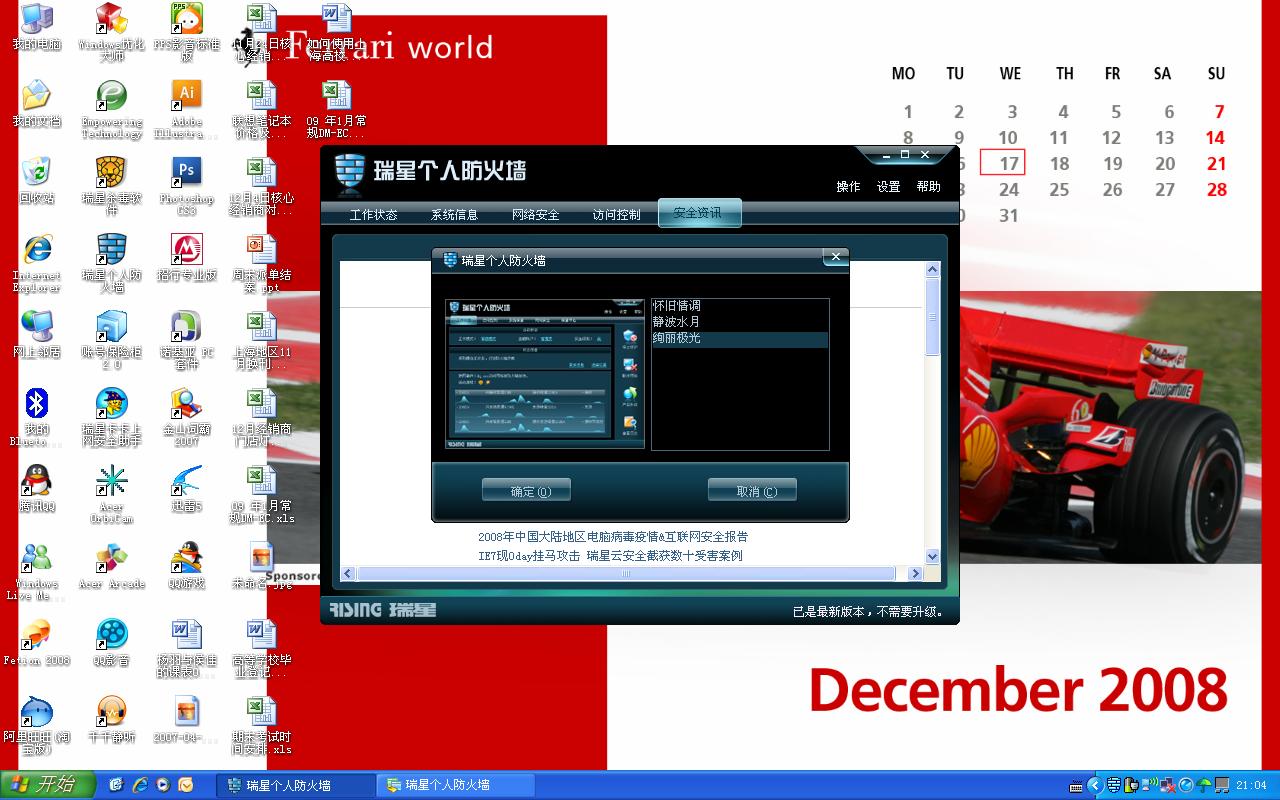The height and width of the screenshot is (800, 1280).
Task: Launch Fetion 2008 from the desktop
Action: tap(37, 643)
